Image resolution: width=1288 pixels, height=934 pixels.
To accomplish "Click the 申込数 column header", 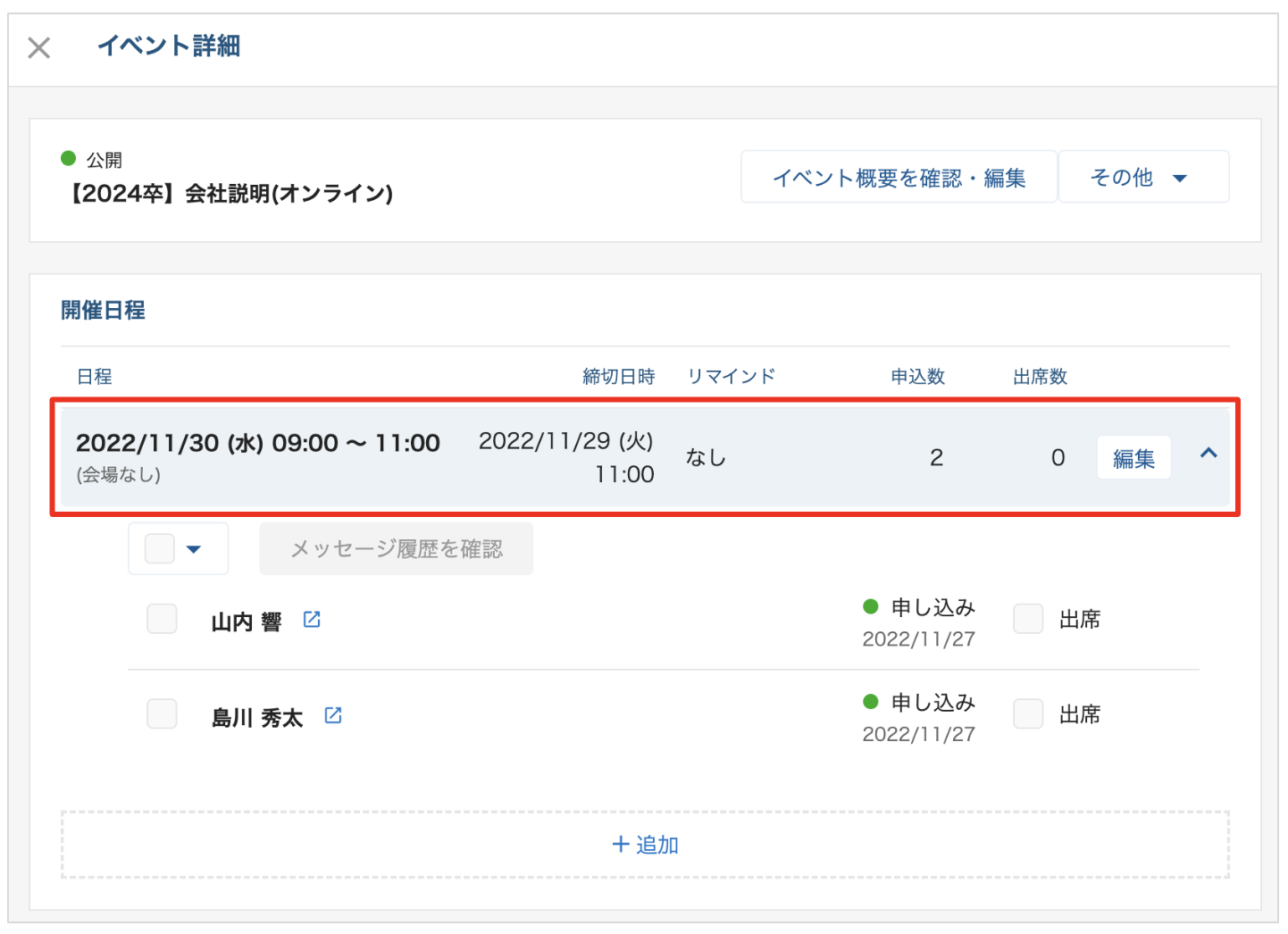I will pyautogui.click(x=917, y=377).
